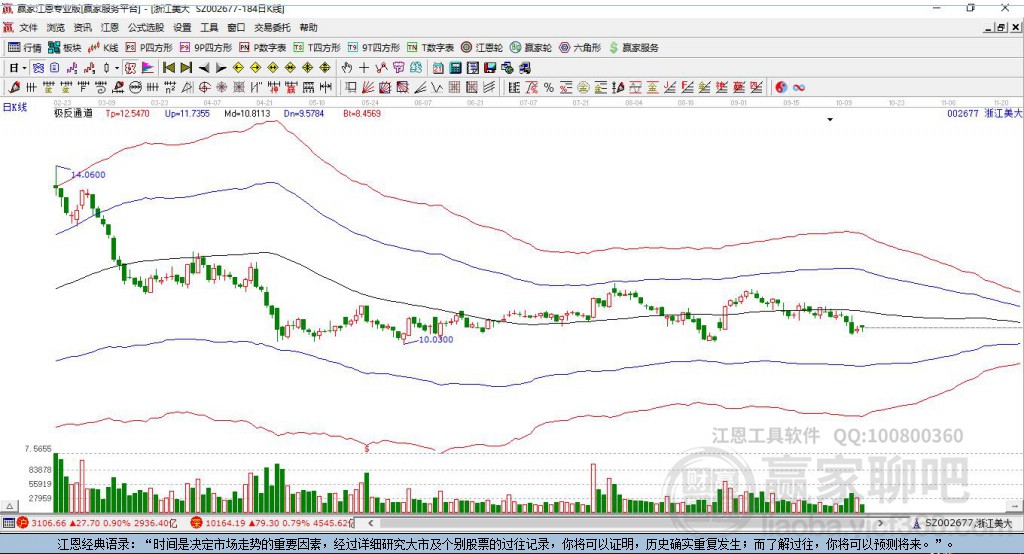Click the save floppy disk icon

(x=490, y=68)
